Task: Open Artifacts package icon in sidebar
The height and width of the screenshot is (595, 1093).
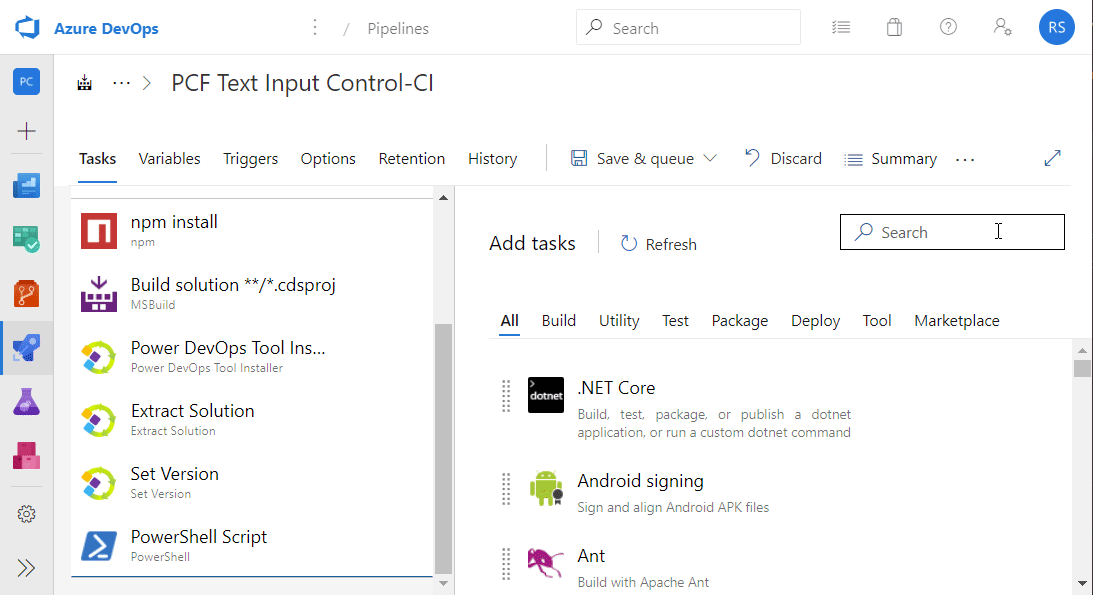Action: [x=26, y=456]
